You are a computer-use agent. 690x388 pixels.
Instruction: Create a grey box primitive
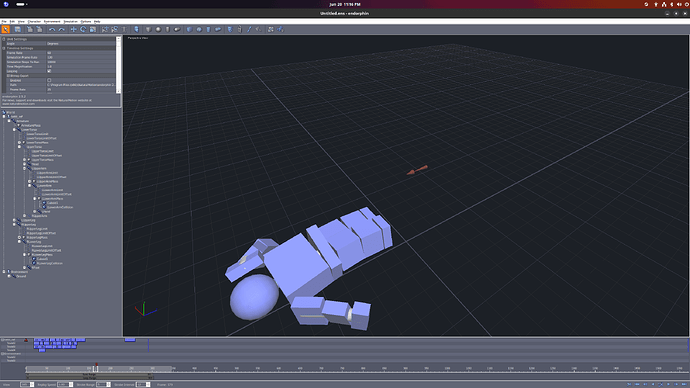pyautogui.click(x=148, y=29)
